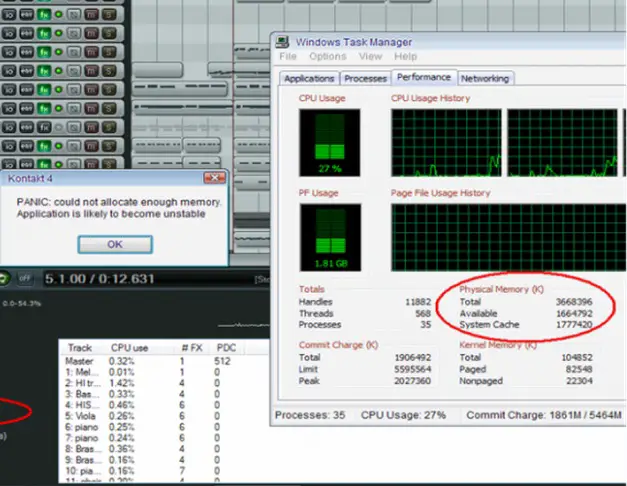Select the Master row in performance meter

(x=164, y=361)
